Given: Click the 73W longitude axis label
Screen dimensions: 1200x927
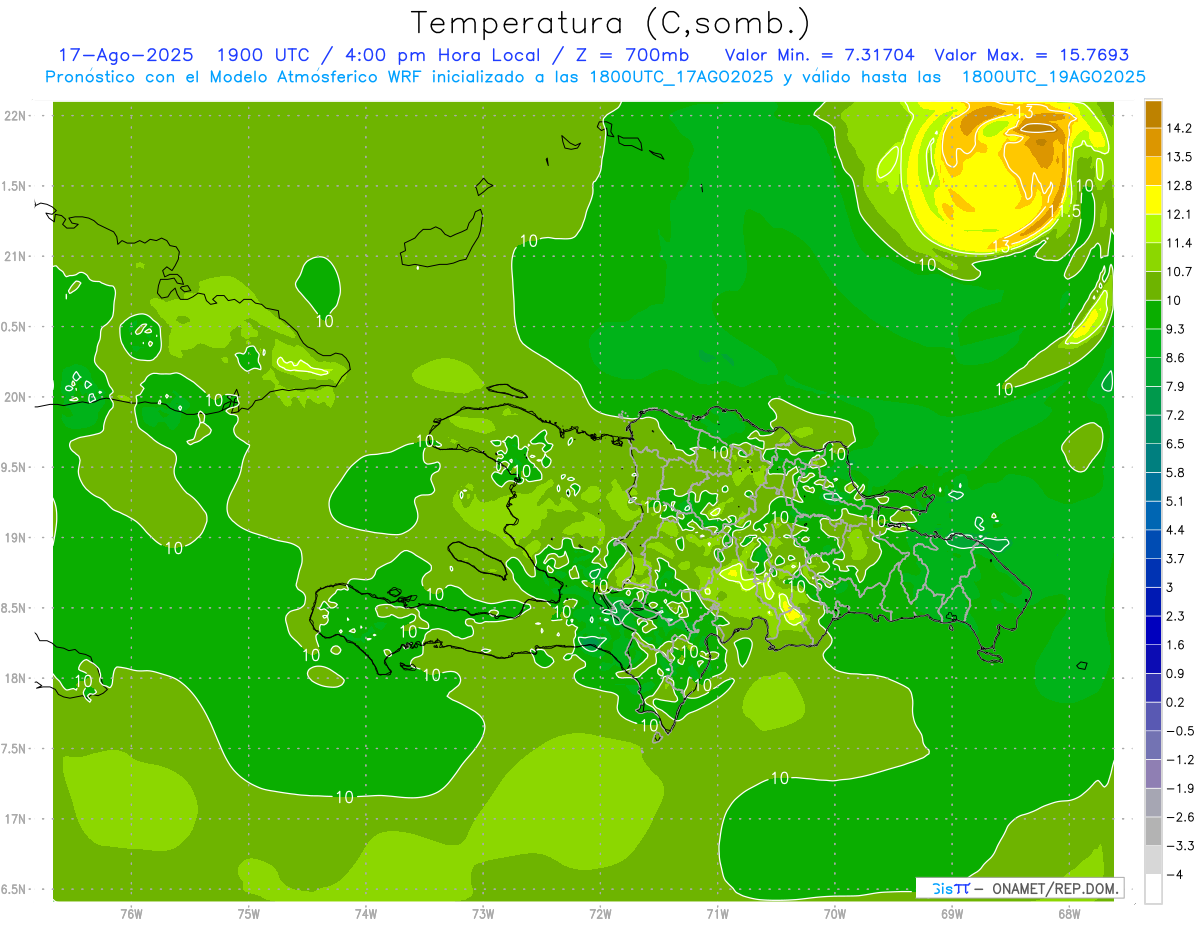Looking at the screenshot, I should coord(483,914).
